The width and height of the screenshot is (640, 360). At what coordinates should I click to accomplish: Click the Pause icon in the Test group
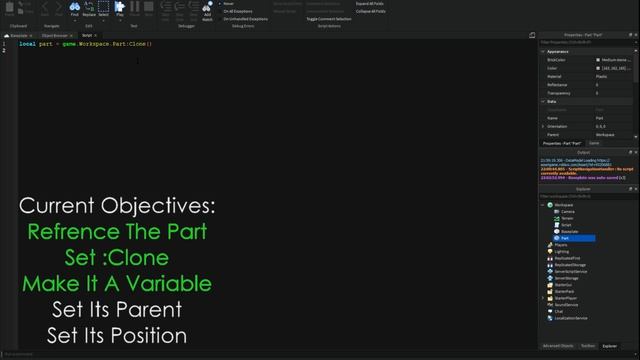click(135, 7)
